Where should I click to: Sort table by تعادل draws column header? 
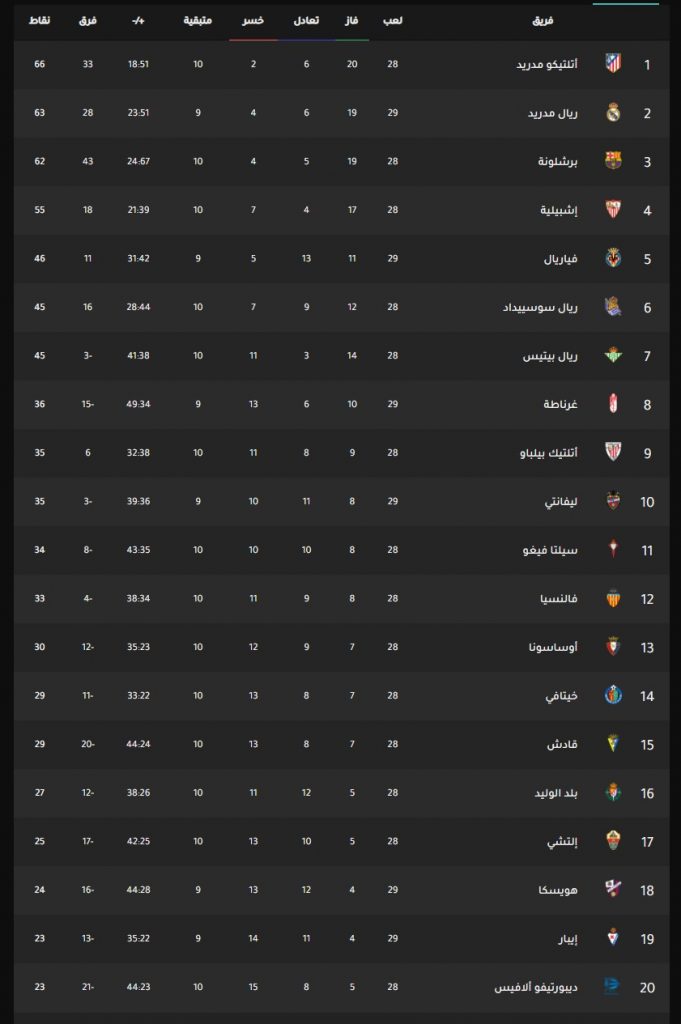306,20
